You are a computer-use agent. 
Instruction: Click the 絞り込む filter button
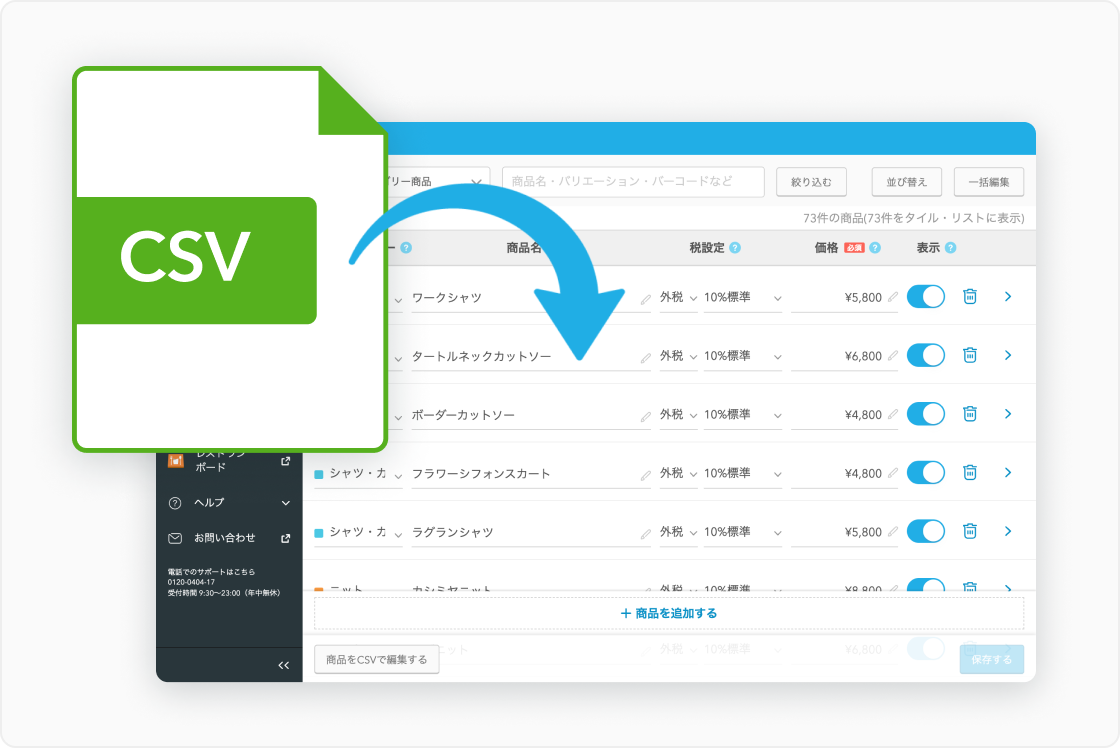click(811, 182)
